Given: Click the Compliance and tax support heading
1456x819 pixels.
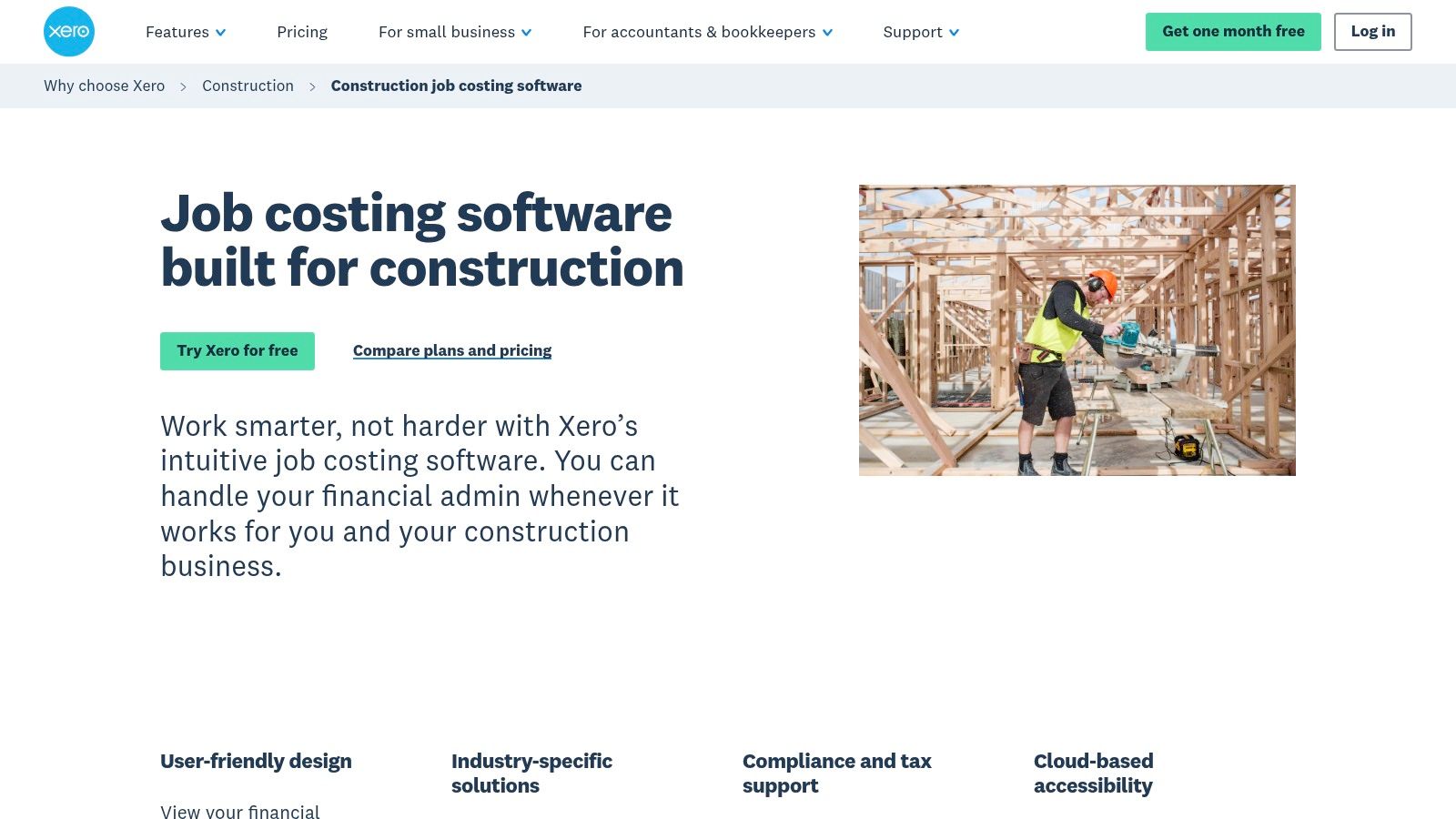Looking at the screenshot, I should 836,773.
